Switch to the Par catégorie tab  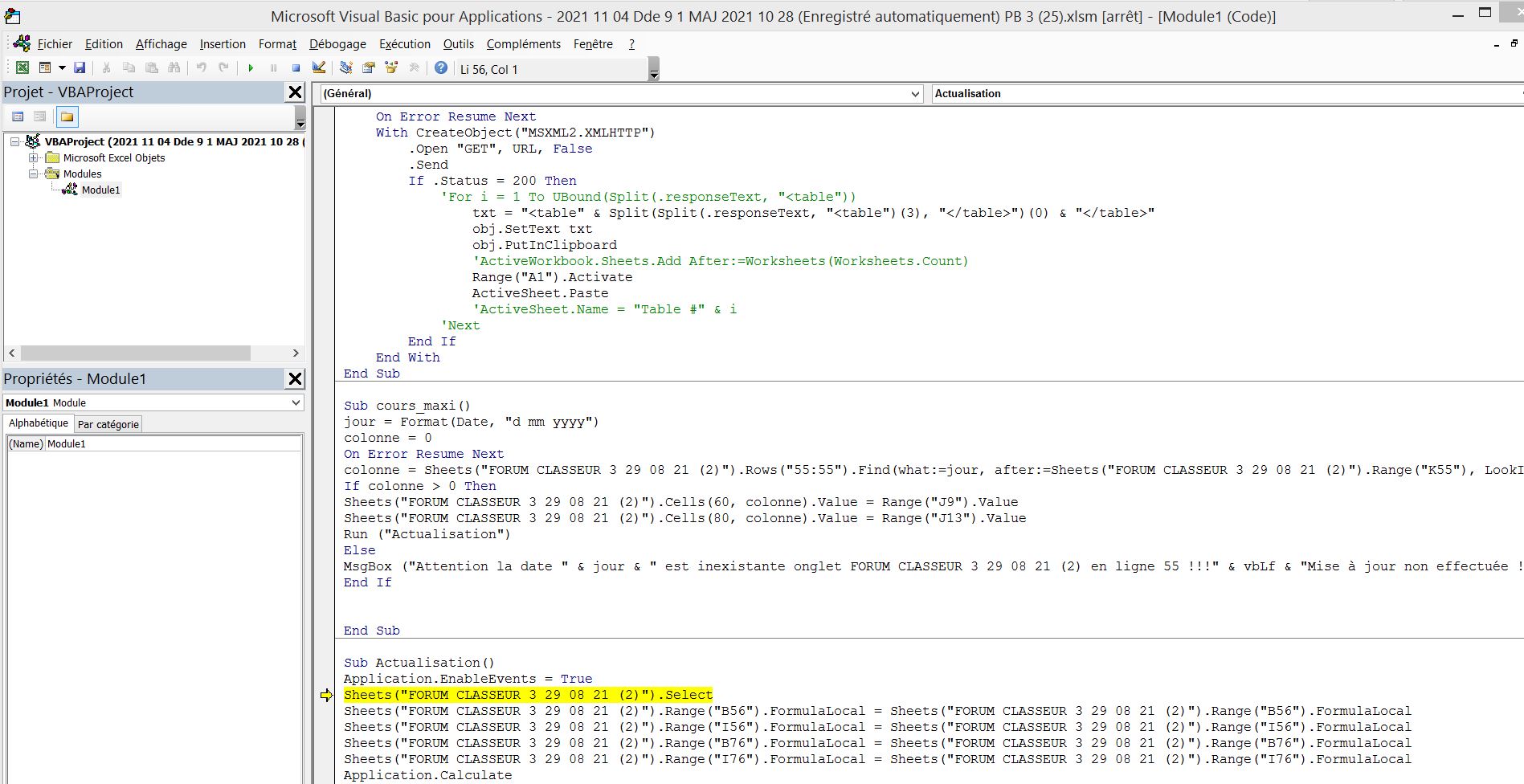pos(108,424)
